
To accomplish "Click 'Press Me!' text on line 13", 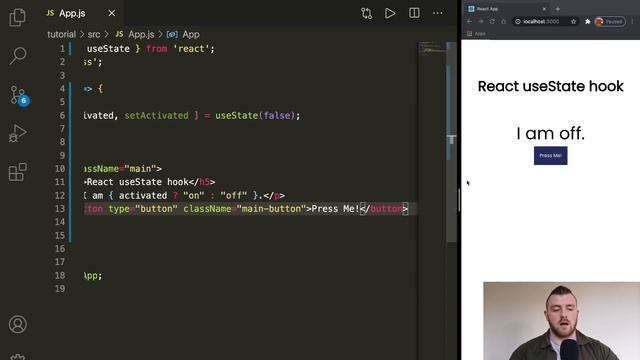I will (x=335, y=209).
